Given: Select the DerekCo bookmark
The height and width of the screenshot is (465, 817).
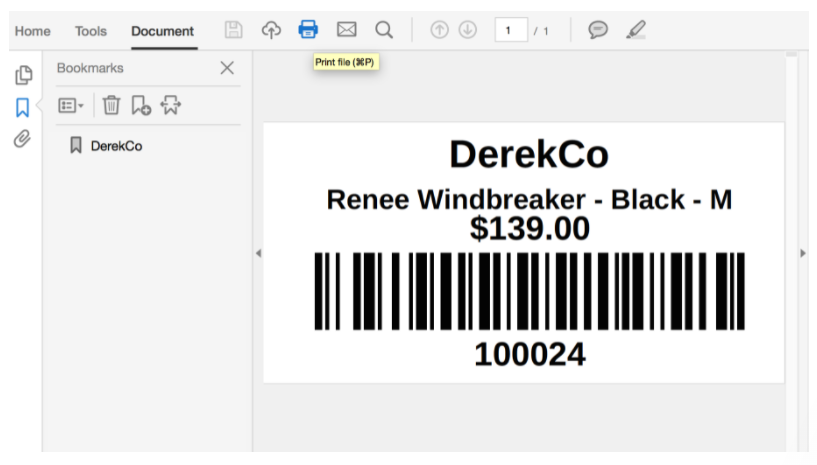Looking at the screenshot, I should click(116, 146).
